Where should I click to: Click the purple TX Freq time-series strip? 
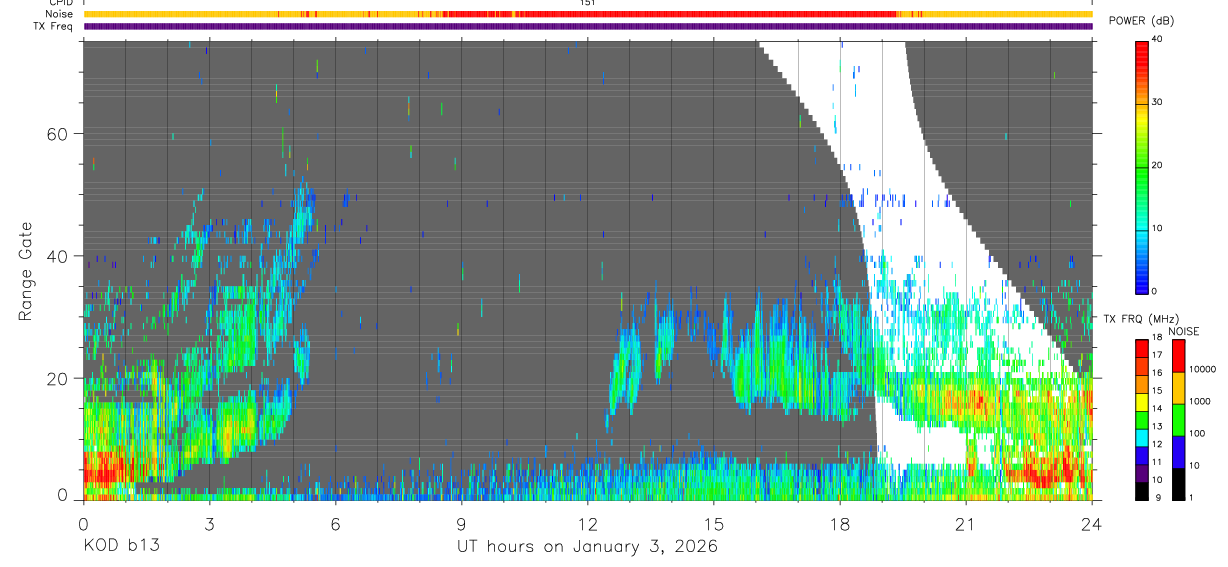pos(588,26)
